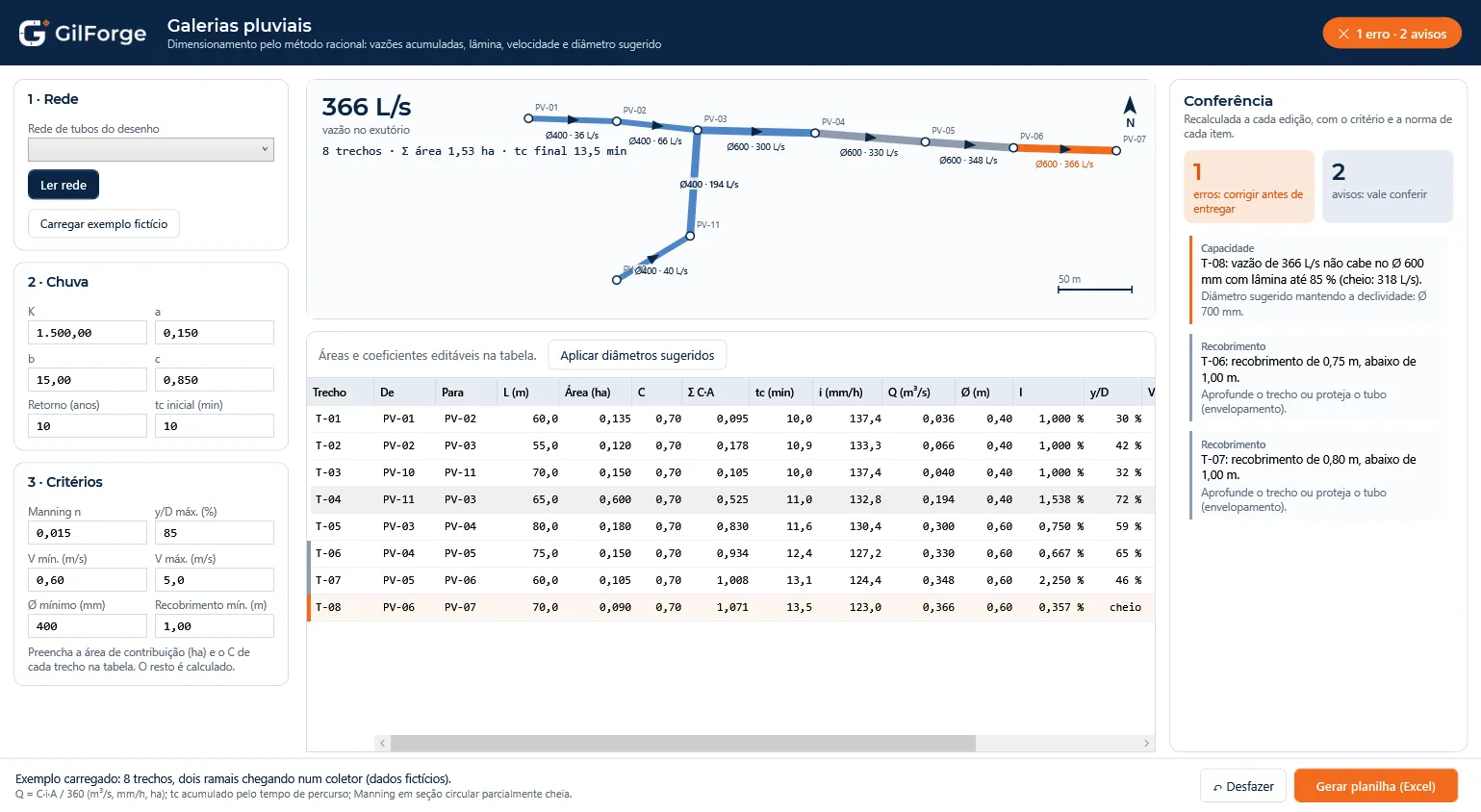The width and height of the screenshot is (1481, 812).
Task: Edit the Manning n field
Action: [x=88, y=533]
